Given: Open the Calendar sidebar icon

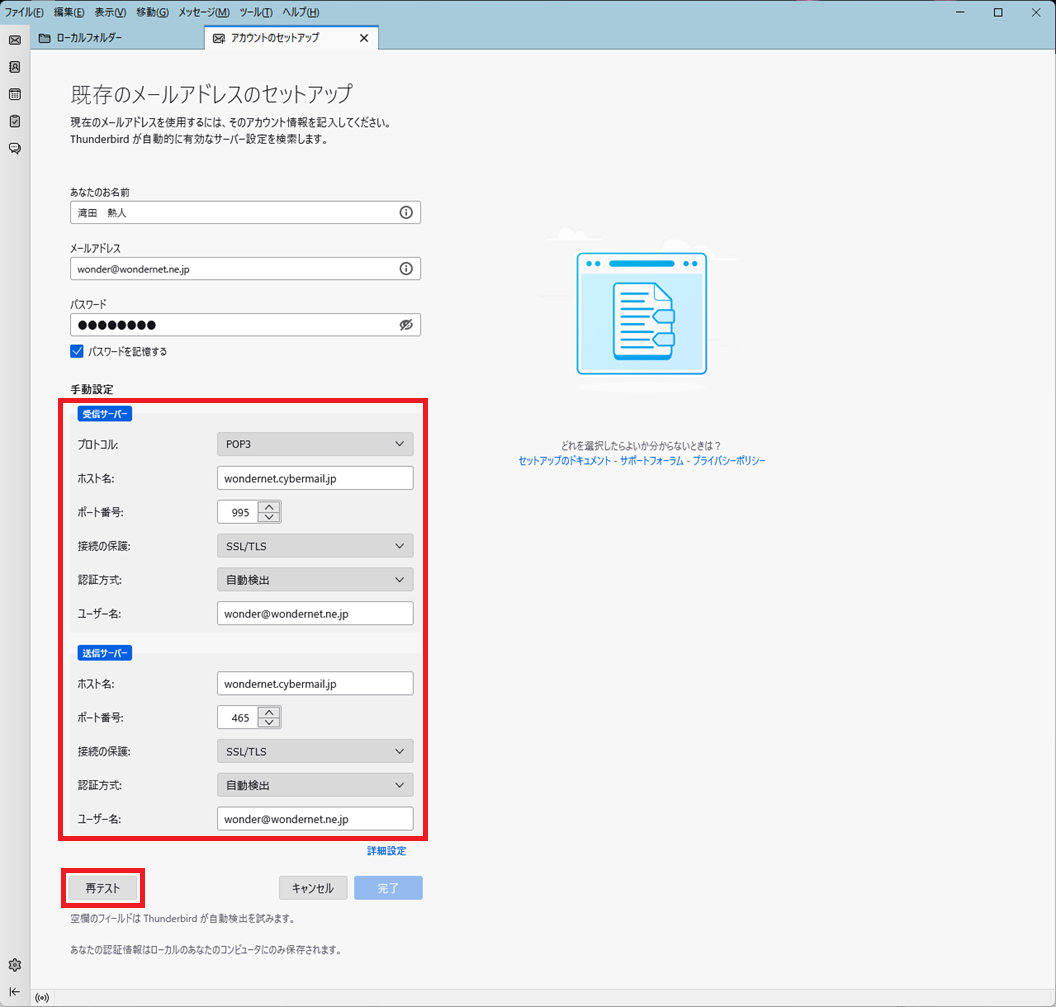Looking at the screenshot, I should click(x=15, y=94).
